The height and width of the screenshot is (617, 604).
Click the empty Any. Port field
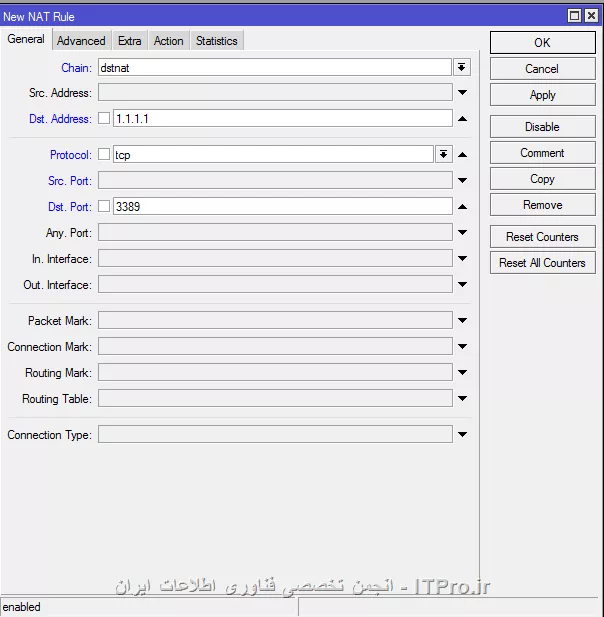pos(275,232)
